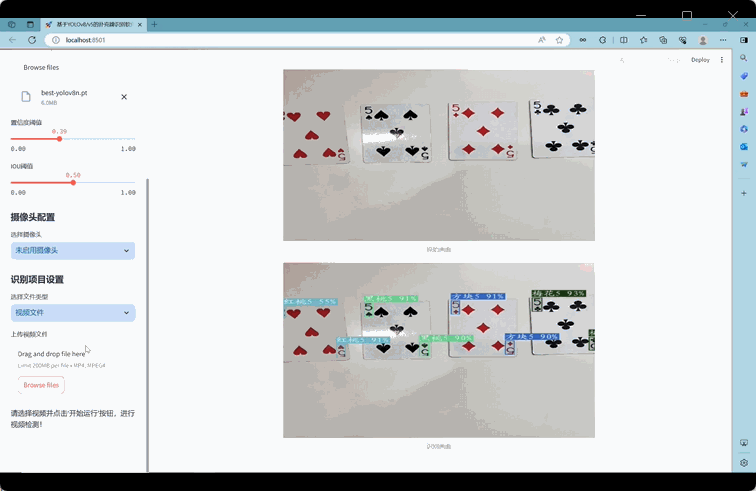Open the favorites list
The height and width of the screenshot is (491, 756).
[644, 40]
